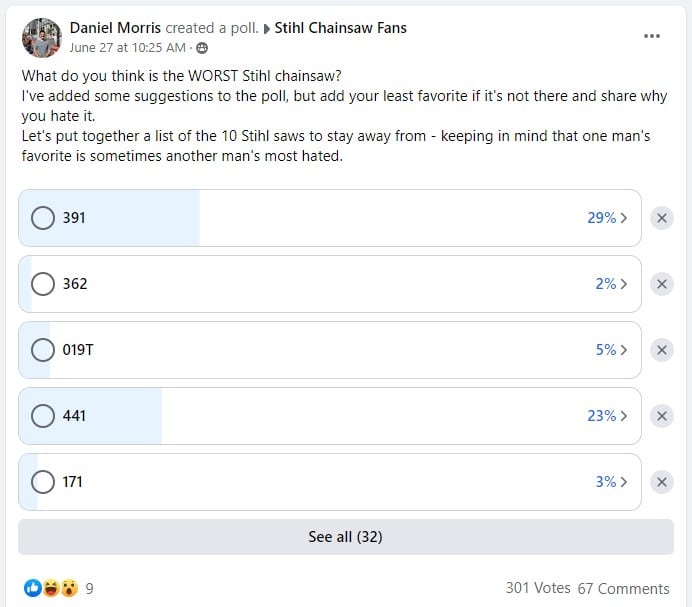Remove the 441 poll option with X
692x607 pixels.
[662, 416]
